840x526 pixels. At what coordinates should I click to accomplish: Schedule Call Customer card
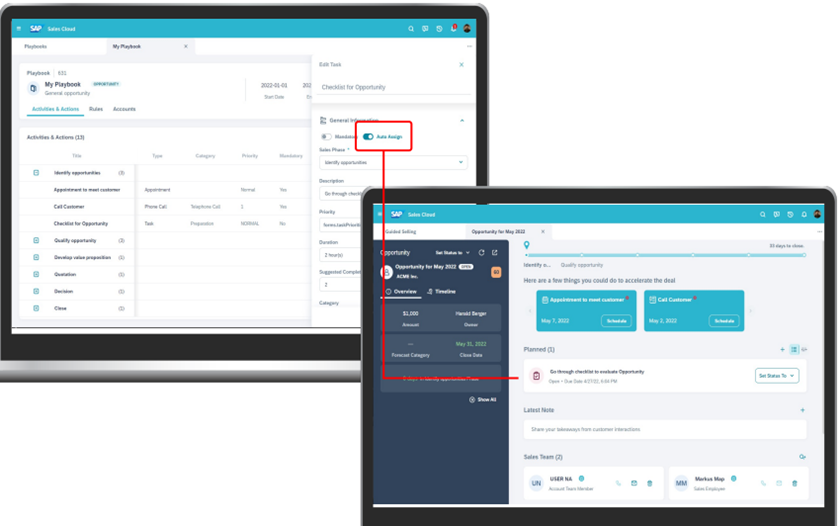point(724,321)
